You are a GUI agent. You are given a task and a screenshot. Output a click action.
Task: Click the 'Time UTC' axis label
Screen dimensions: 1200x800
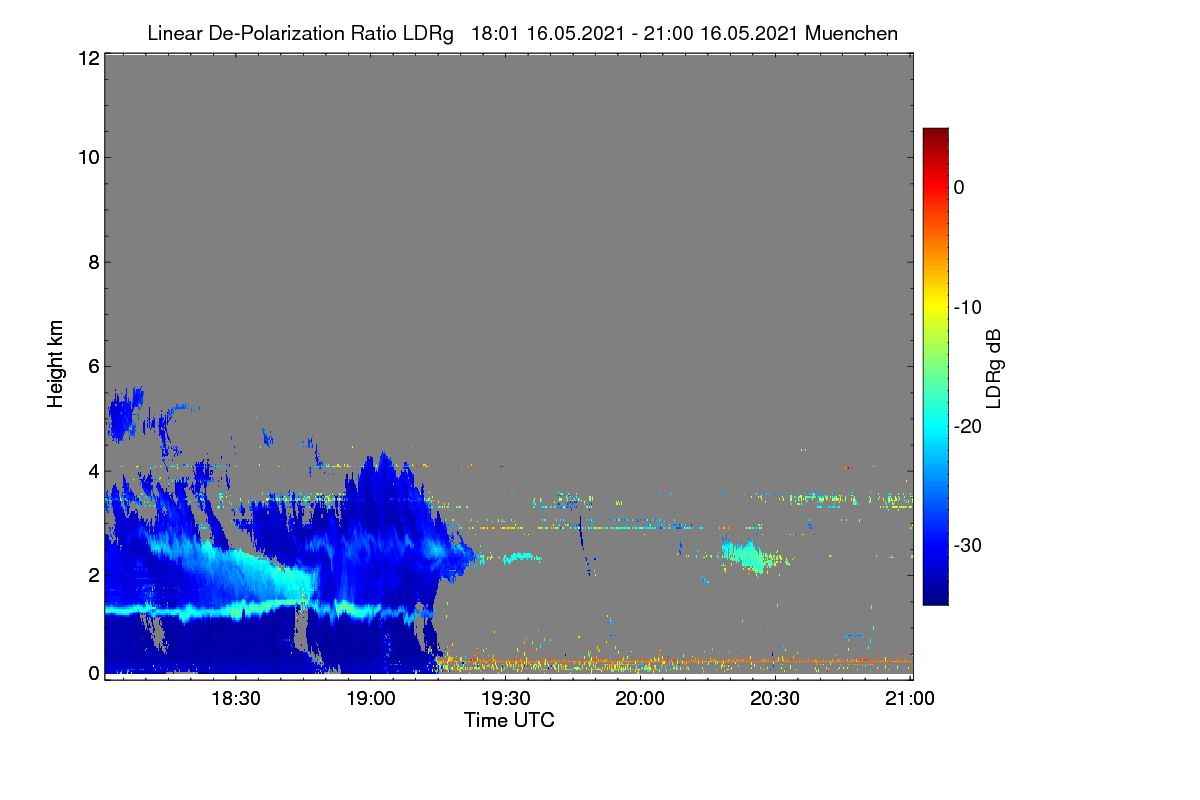coord(509,720)
